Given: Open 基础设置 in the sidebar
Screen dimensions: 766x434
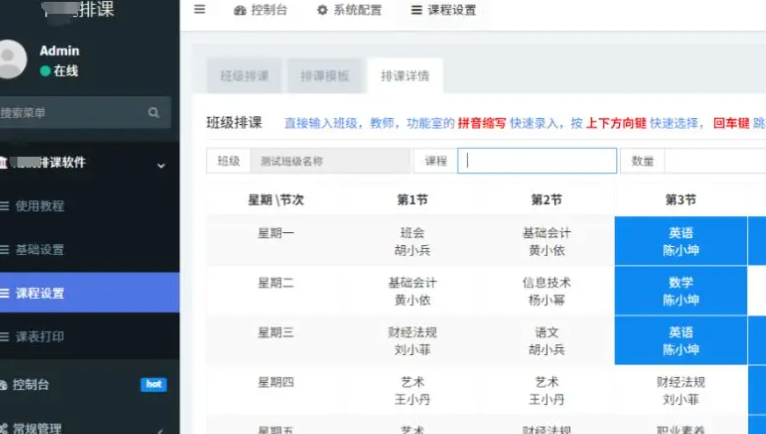Looking at the screenshot, I should click(40, 250).
